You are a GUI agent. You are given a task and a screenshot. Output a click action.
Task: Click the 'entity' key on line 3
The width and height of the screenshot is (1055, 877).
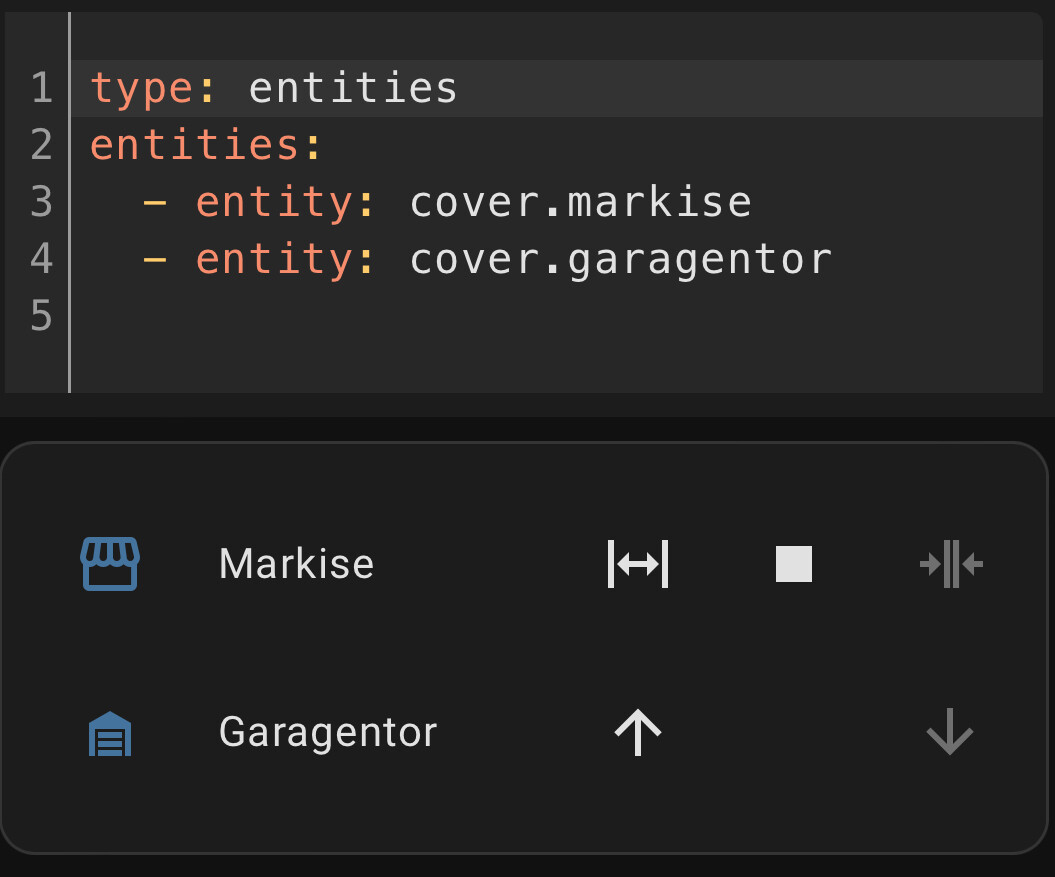tap(274, 203)
